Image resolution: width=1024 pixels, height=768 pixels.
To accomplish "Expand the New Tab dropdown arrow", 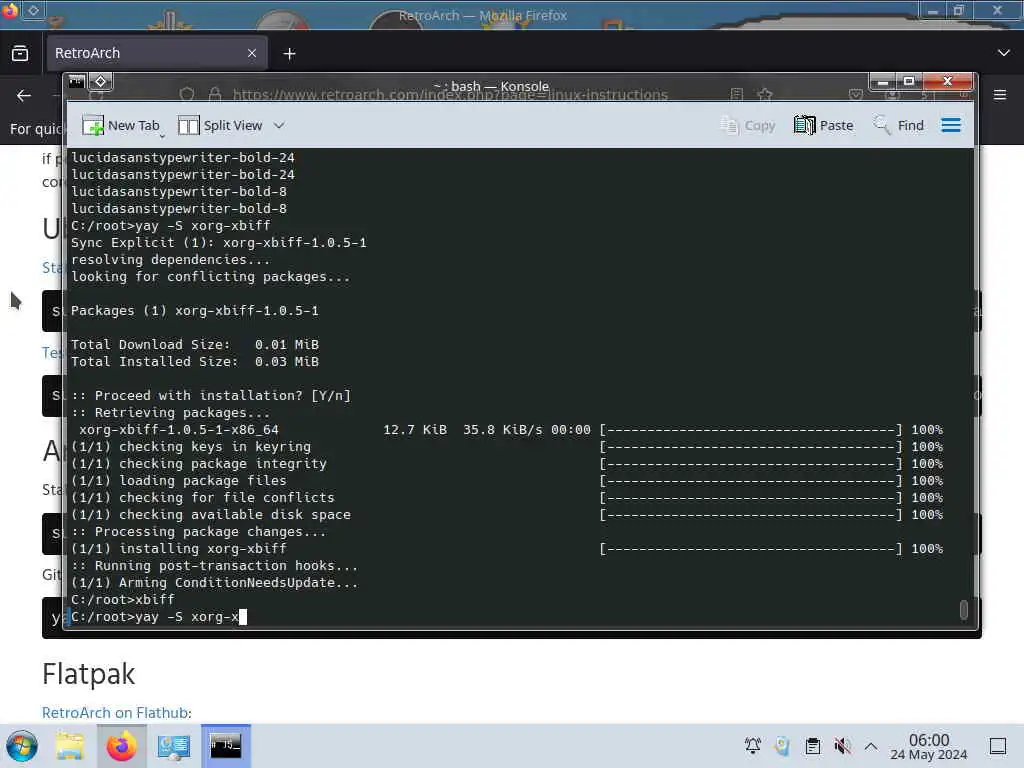I will [162, 135].
